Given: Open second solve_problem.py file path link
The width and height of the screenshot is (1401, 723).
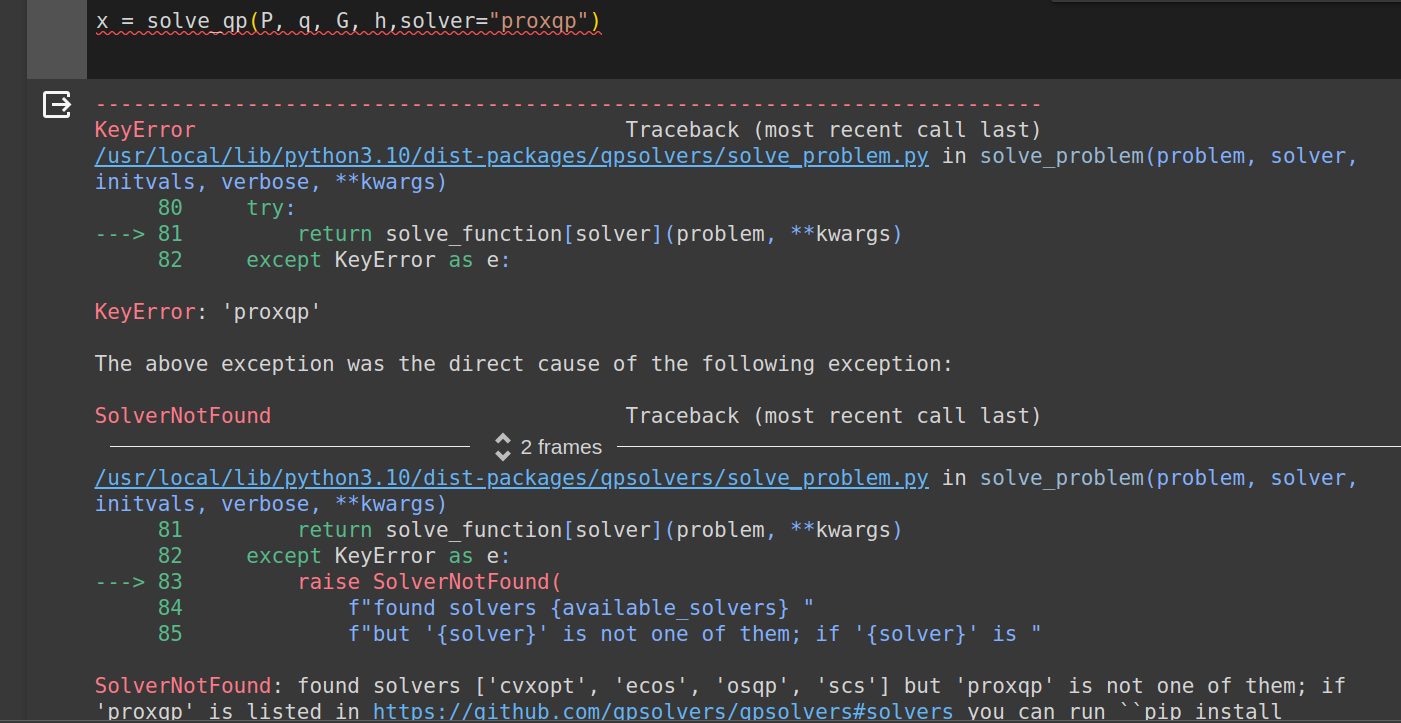Looking at the screenshot, I should pos(512,478).
